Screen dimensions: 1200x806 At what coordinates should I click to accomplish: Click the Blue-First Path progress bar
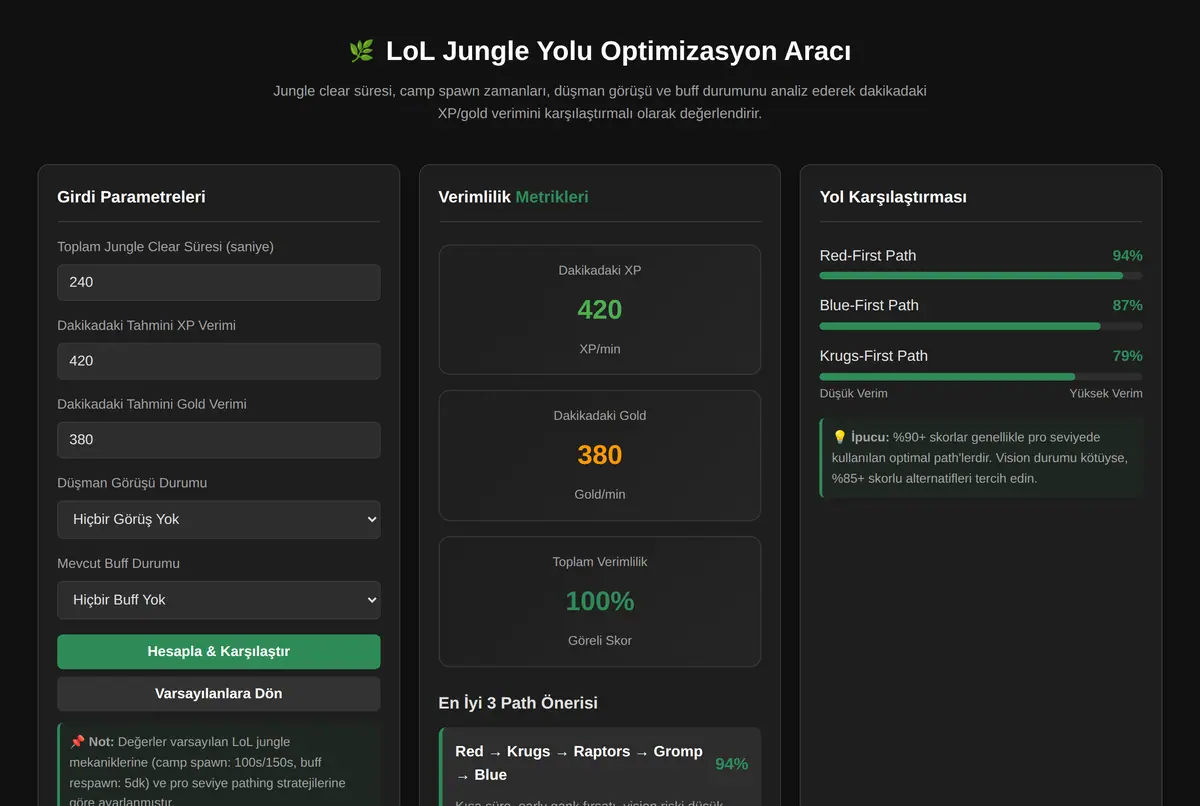coord(981,326)
